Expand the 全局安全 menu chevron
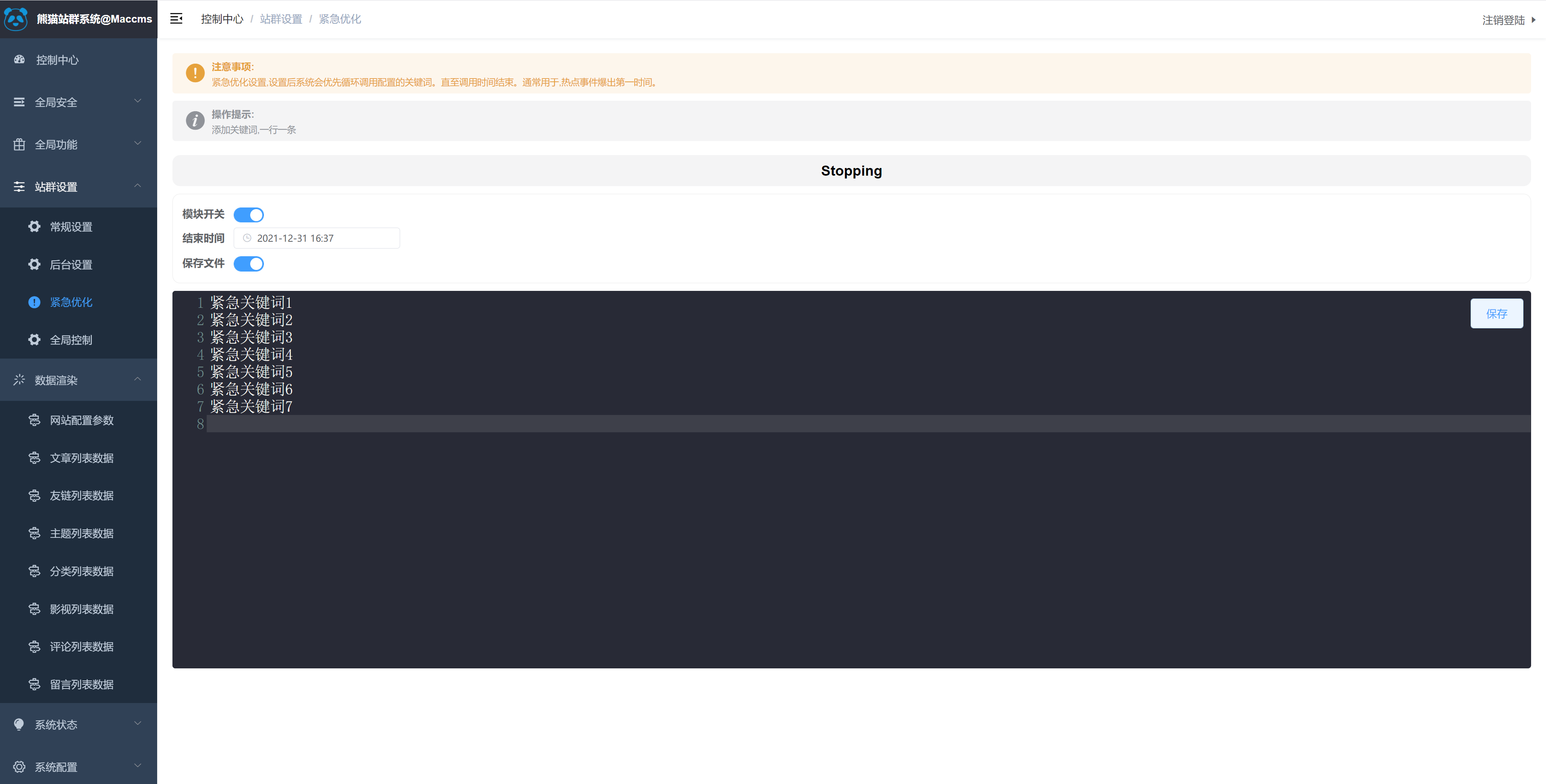 pos(137,101)
